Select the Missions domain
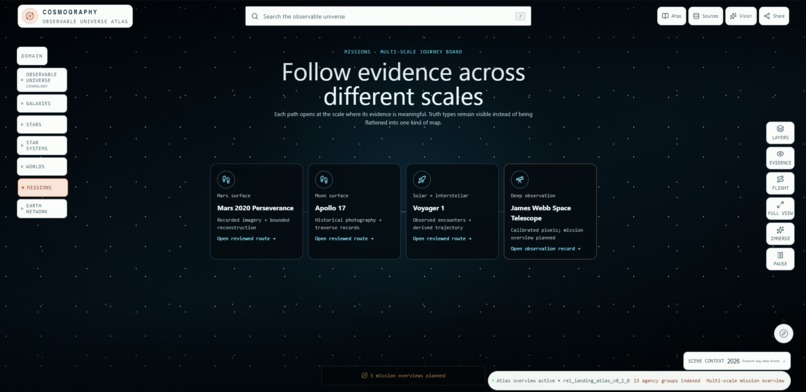The height and width of the screenshot is (392, 806). pos(43,188)
